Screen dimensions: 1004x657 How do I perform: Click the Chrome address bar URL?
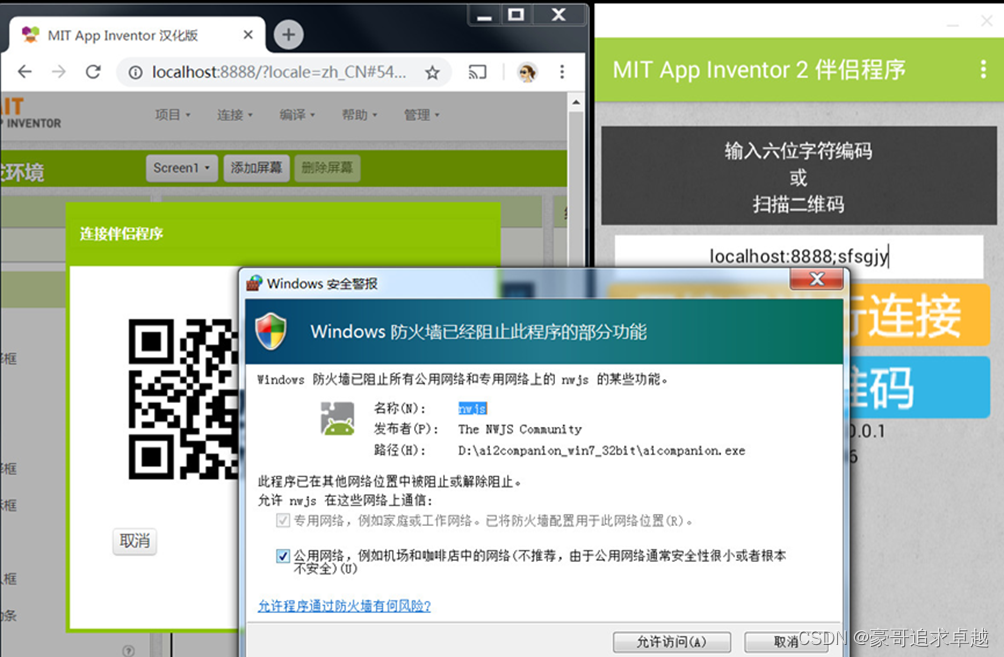click(279, 72)
